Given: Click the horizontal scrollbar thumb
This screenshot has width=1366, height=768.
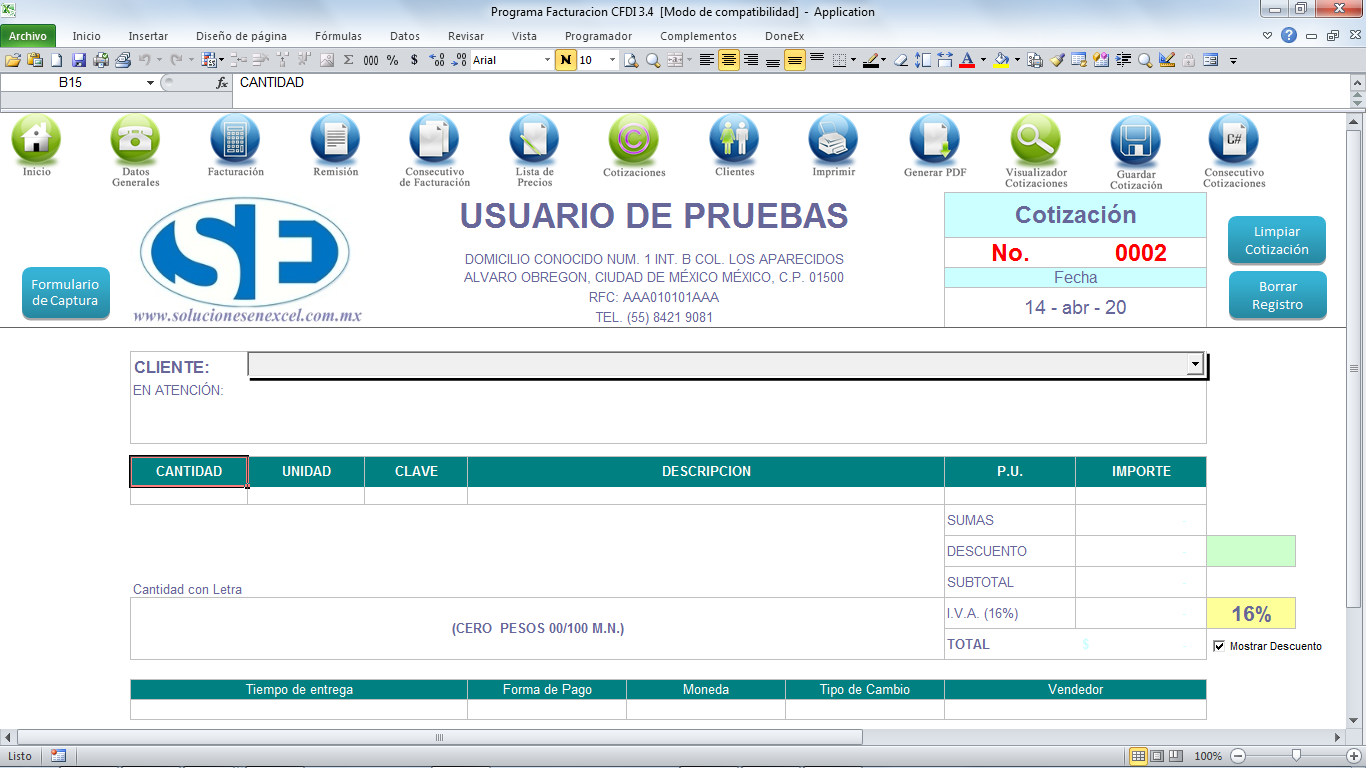Looking at the screenshot, I should (439, 738).
